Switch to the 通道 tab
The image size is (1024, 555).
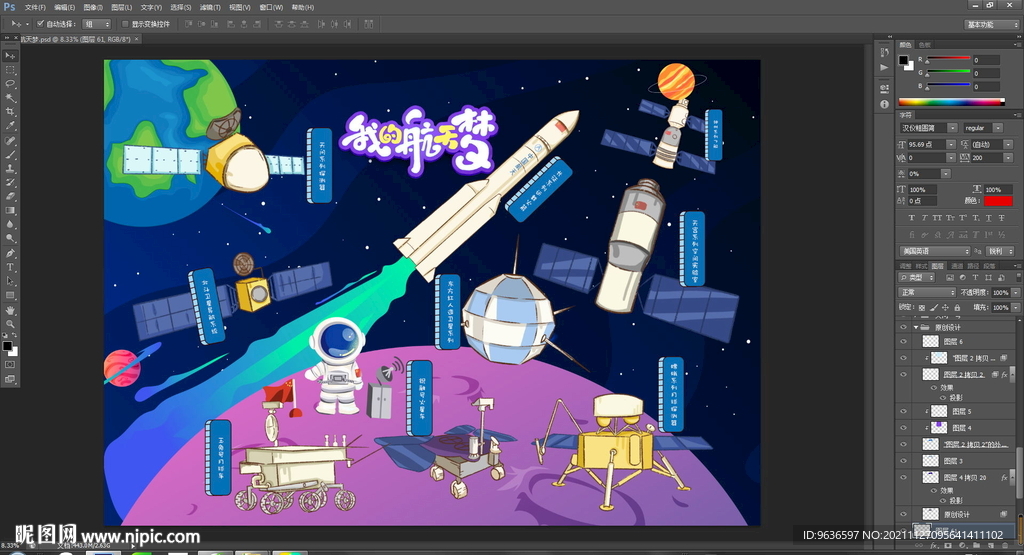tap(957, 266)
